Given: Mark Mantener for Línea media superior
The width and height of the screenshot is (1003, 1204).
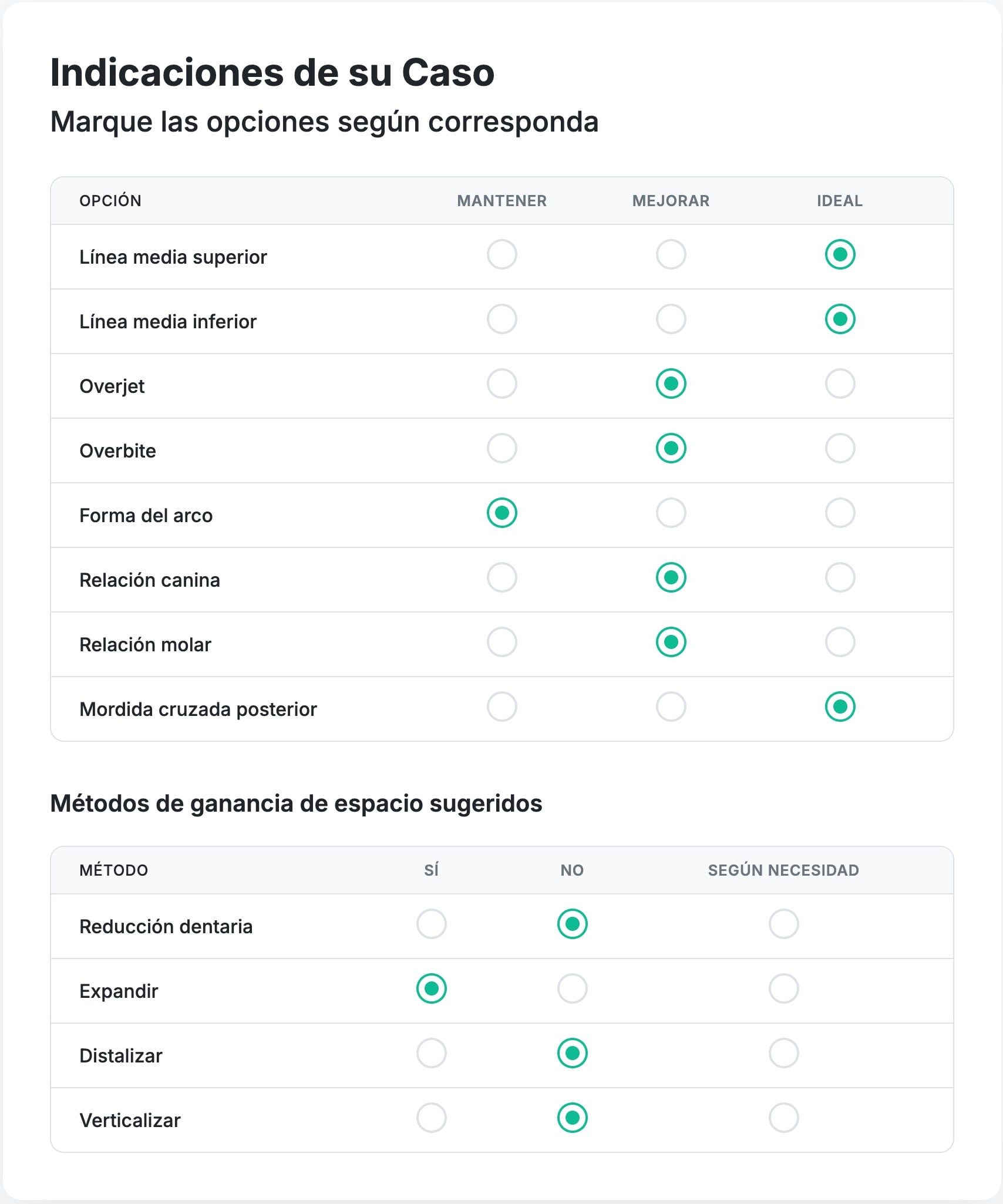Looking at the screenshot, I should [501, 255].
